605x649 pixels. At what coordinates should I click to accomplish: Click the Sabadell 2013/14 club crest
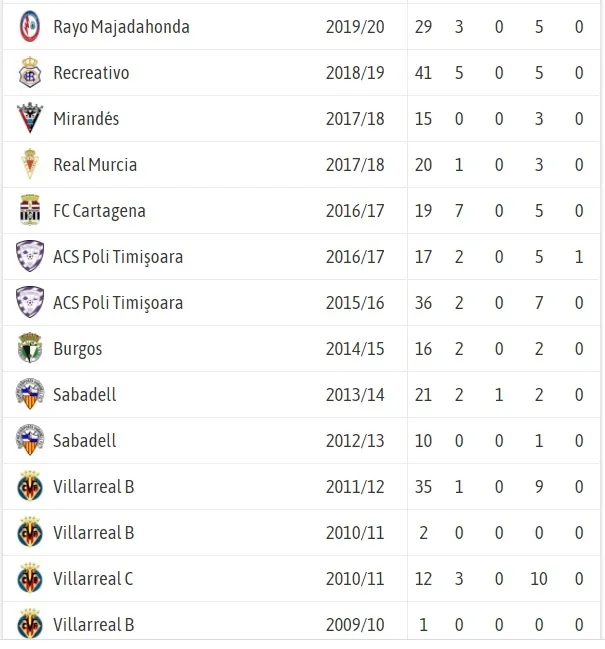click(30, 395)
